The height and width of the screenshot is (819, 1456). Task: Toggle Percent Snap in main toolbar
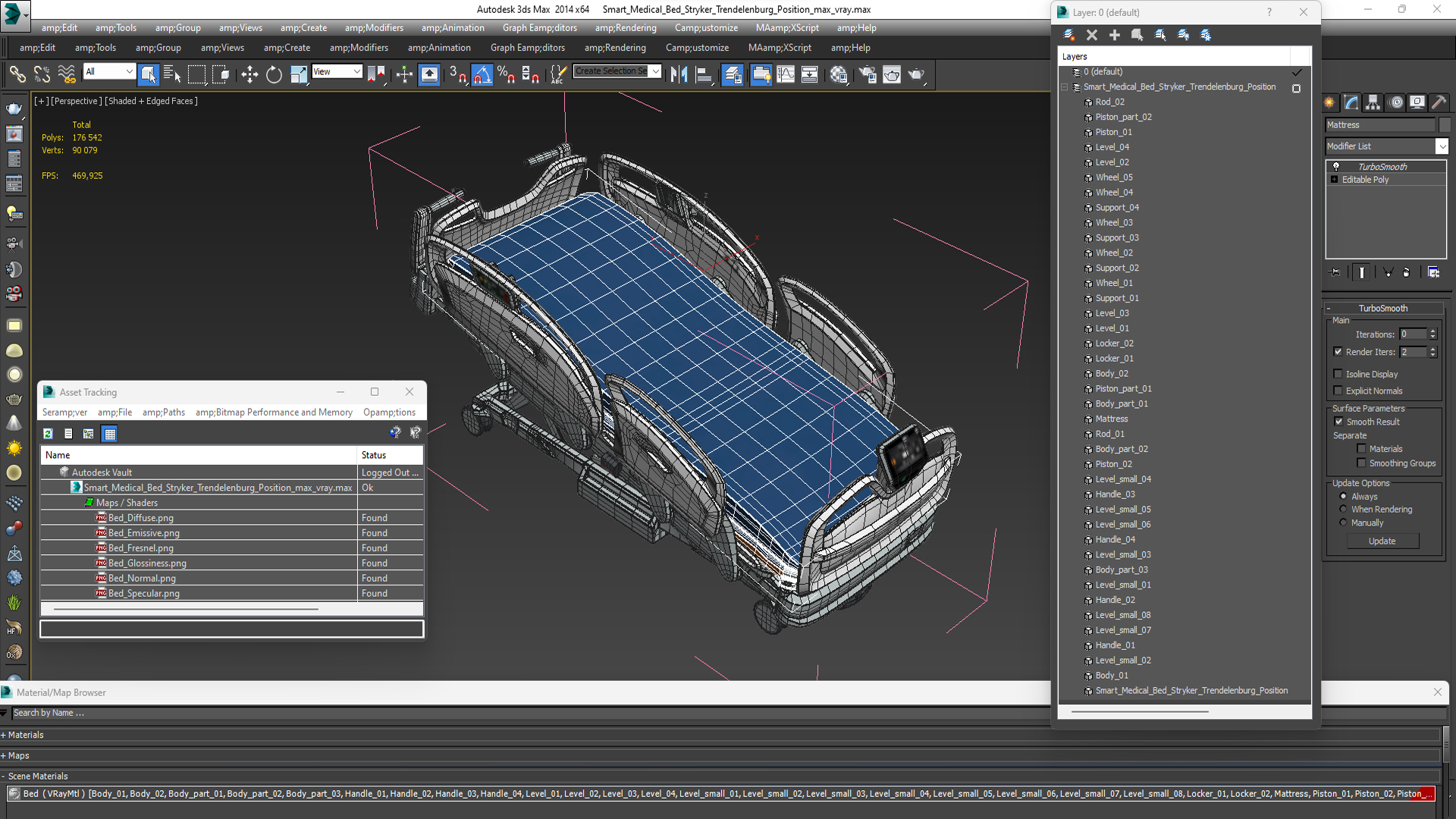506,74
